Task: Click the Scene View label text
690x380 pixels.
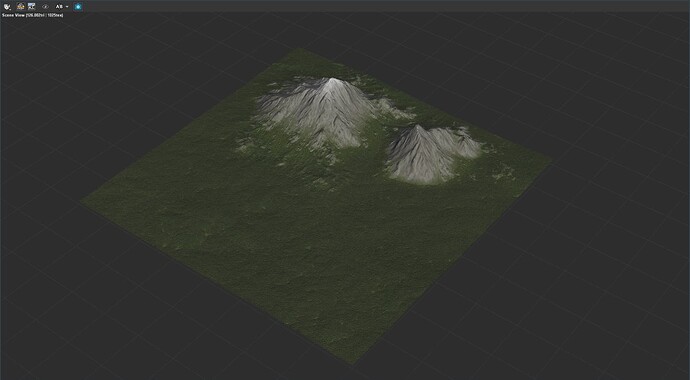Action: point(13,15)
